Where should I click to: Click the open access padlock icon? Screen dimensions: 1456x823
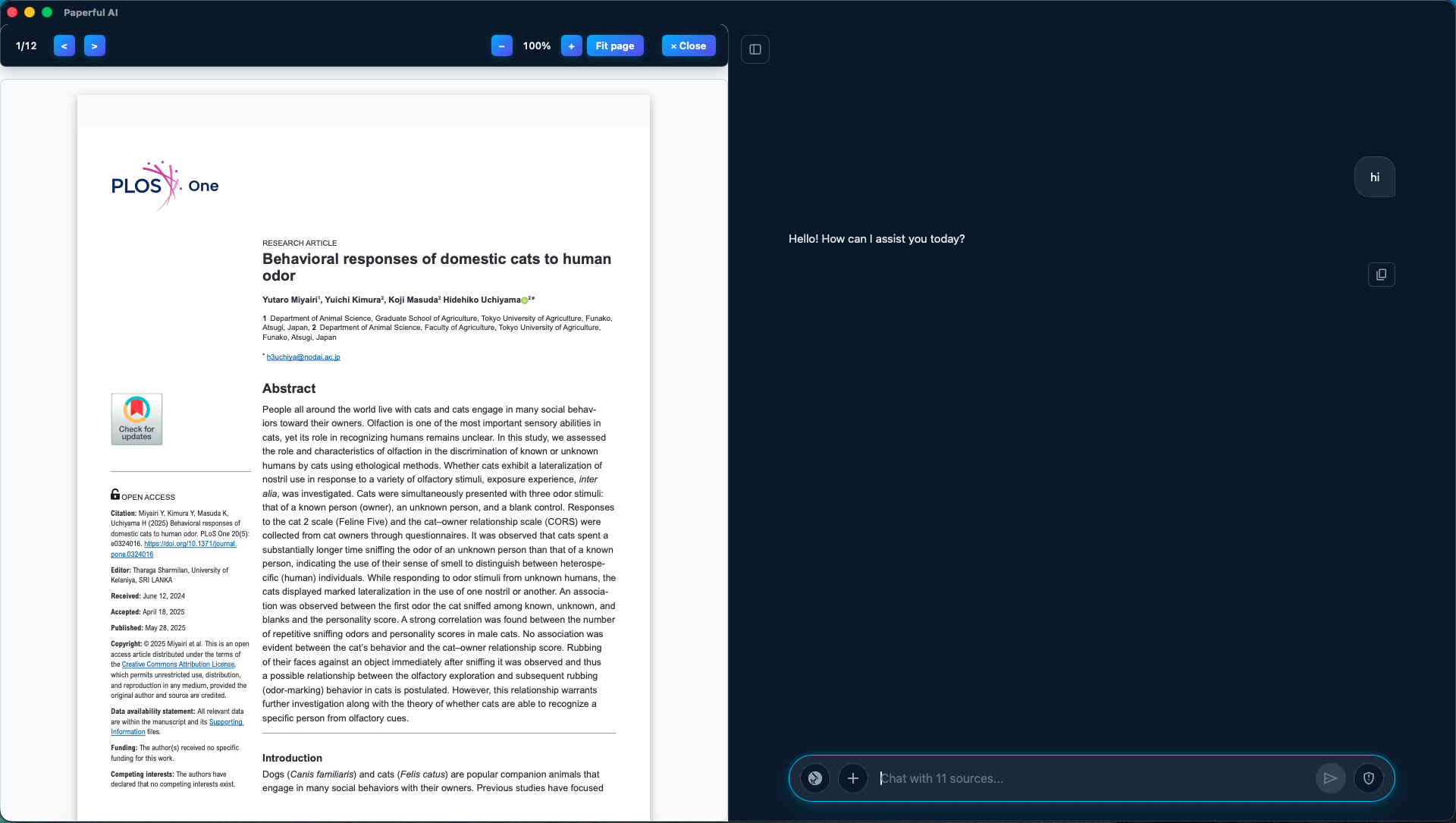coord(115,495)
